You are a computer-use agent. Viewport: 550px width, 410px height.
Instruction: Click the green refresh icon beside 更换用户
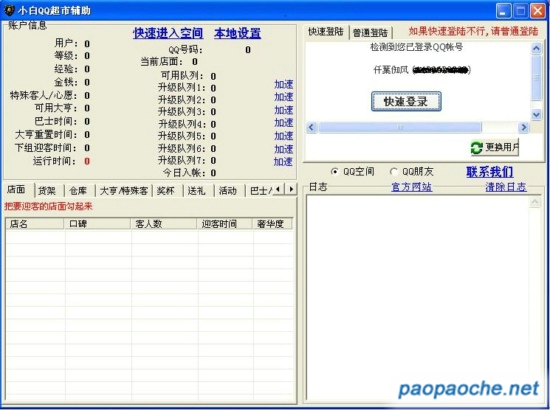click(x=477, y=148)
